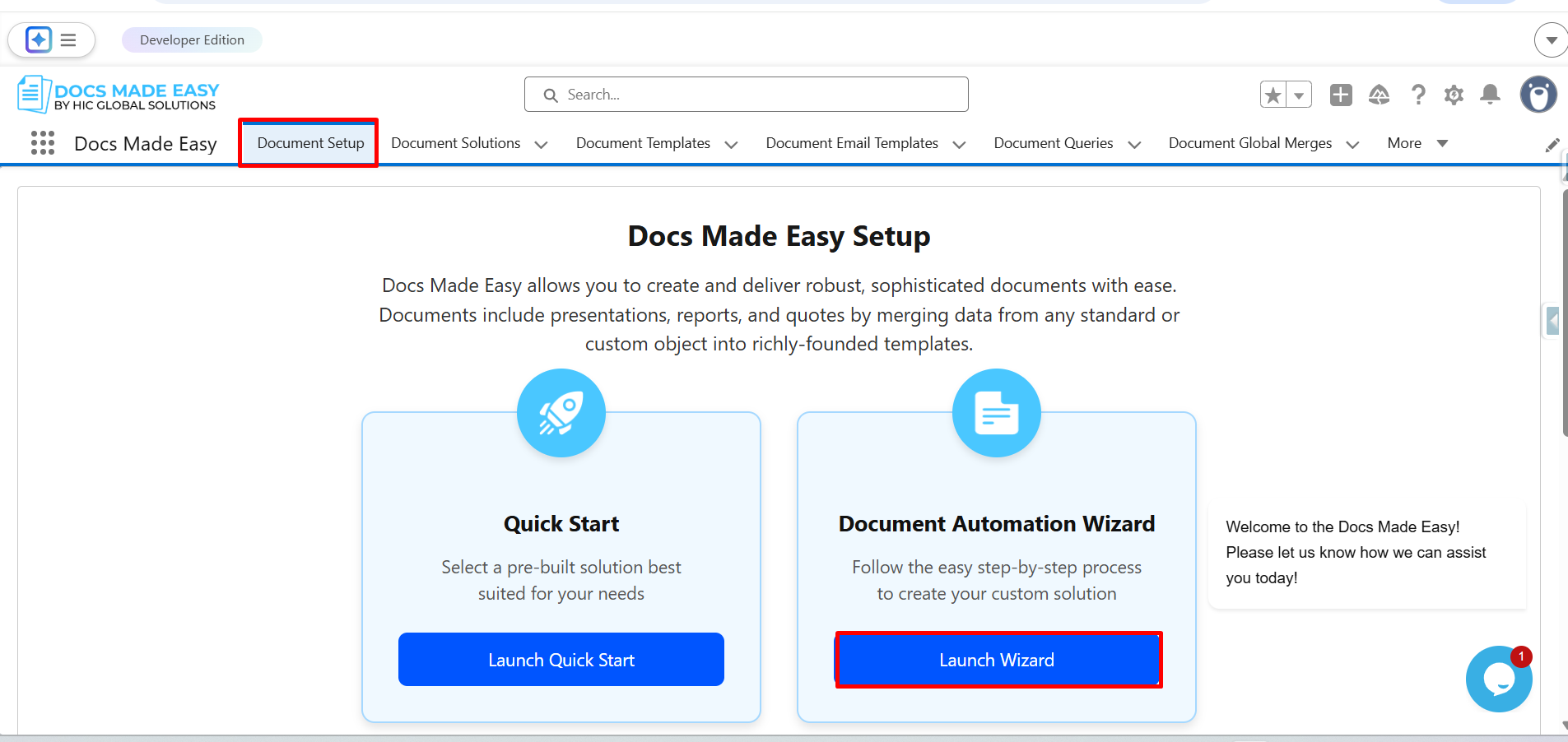Open the user profile avatar
The image size is (1568, 742).
tap(1538, 95)
